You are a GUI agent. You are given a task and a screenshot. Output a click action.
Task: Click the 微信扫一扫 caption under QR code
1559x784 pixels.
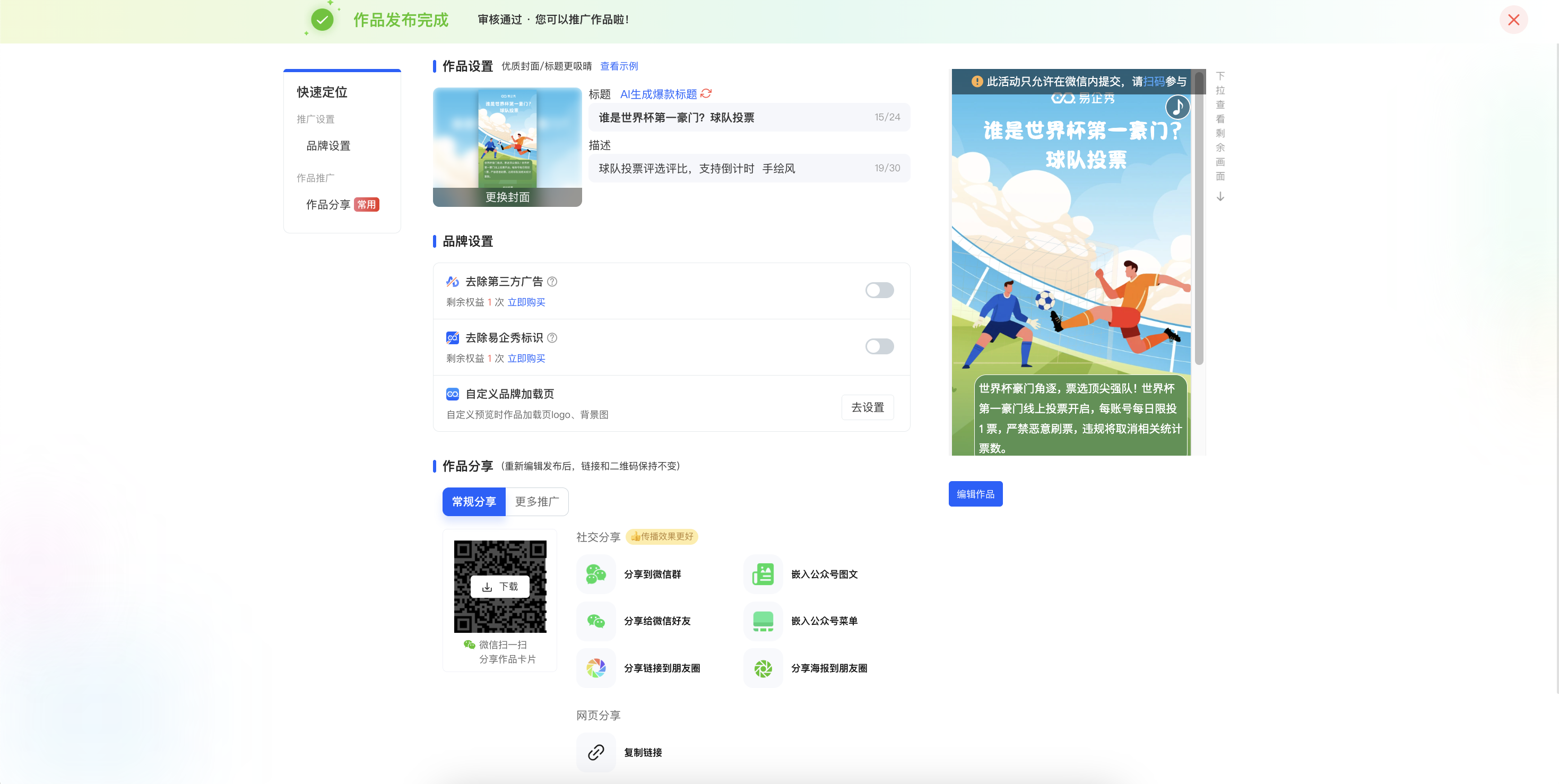pos(503,645)
